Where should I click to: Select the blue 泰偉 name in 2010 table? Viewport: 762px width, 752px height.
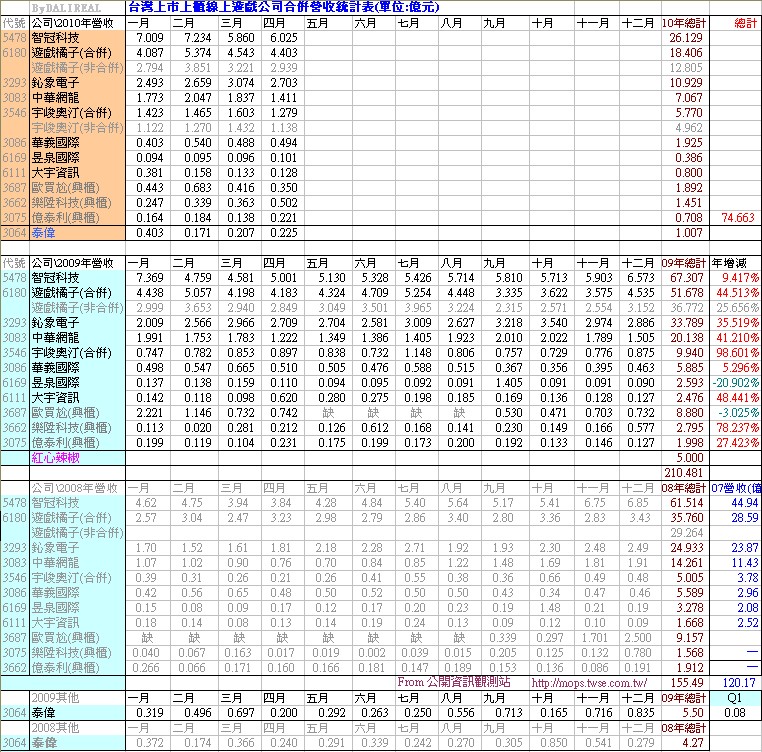coord(43,233)
